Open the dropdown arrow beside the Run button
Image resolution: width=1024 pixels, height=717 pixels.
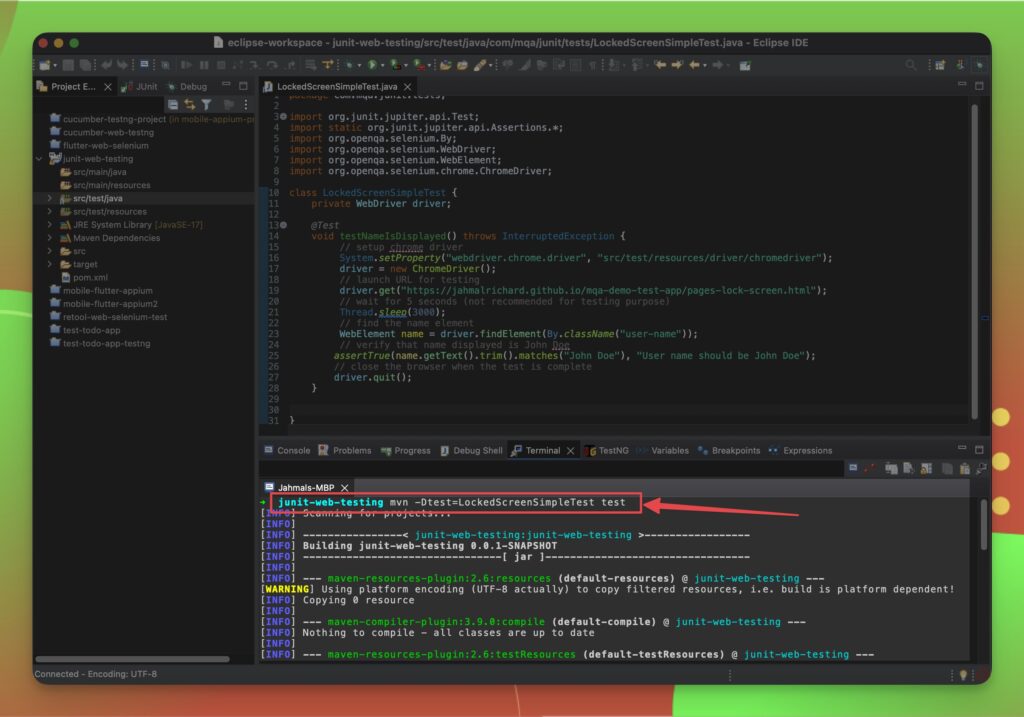click(382, 65)
